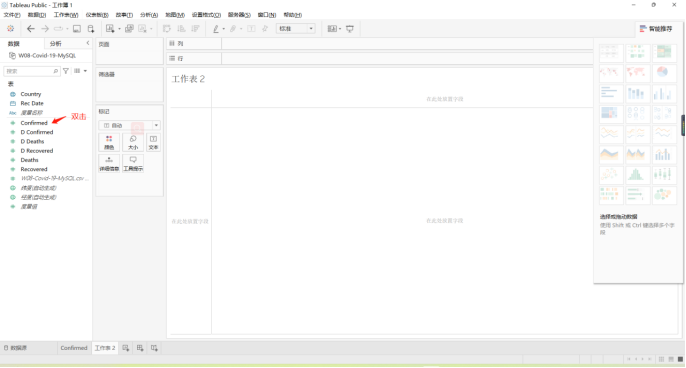The height and width of the screenshot is (368, 686).
Task: Switch to the 分析 pane tab
Action: coord(56,44)
